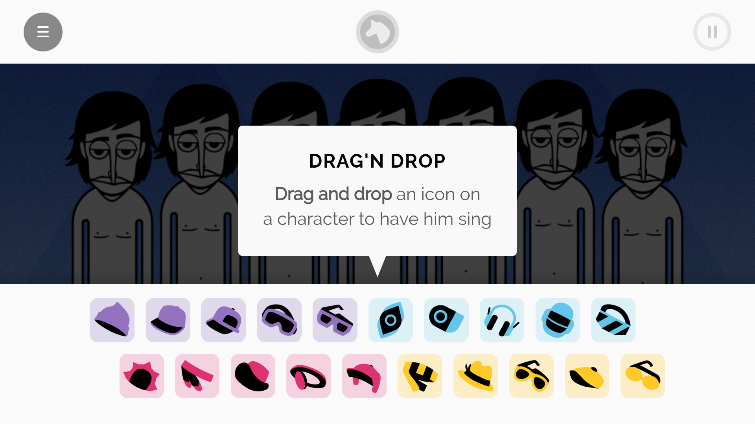Select the pink eye mask icon
The height and width of the screenshot is (424, 755).
tap(308, 376)
